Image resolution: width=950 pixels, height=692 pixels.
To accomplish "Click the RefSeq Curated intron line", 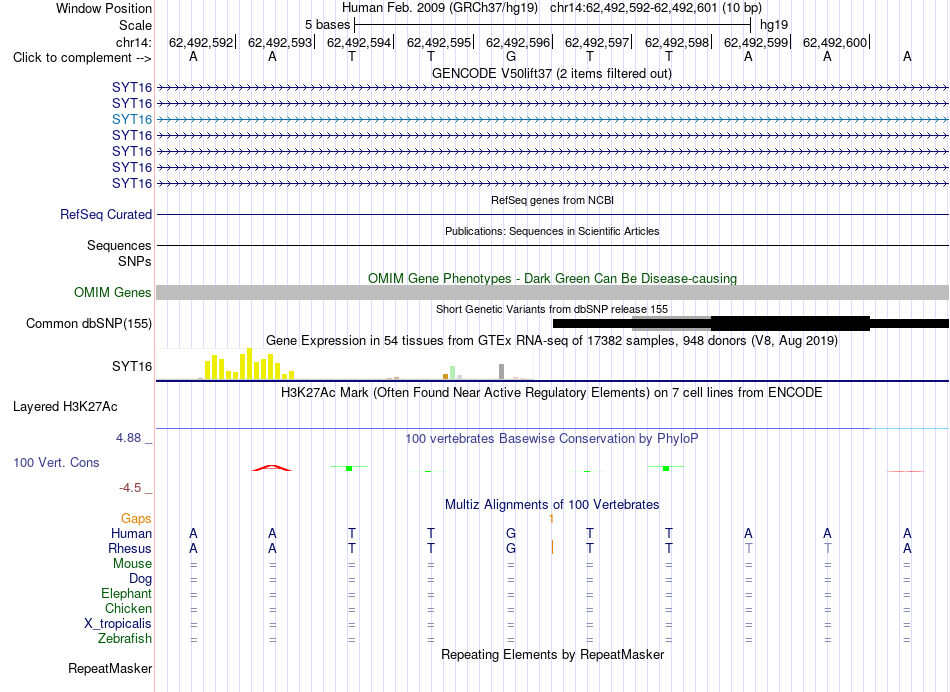I will pos(552,215).
